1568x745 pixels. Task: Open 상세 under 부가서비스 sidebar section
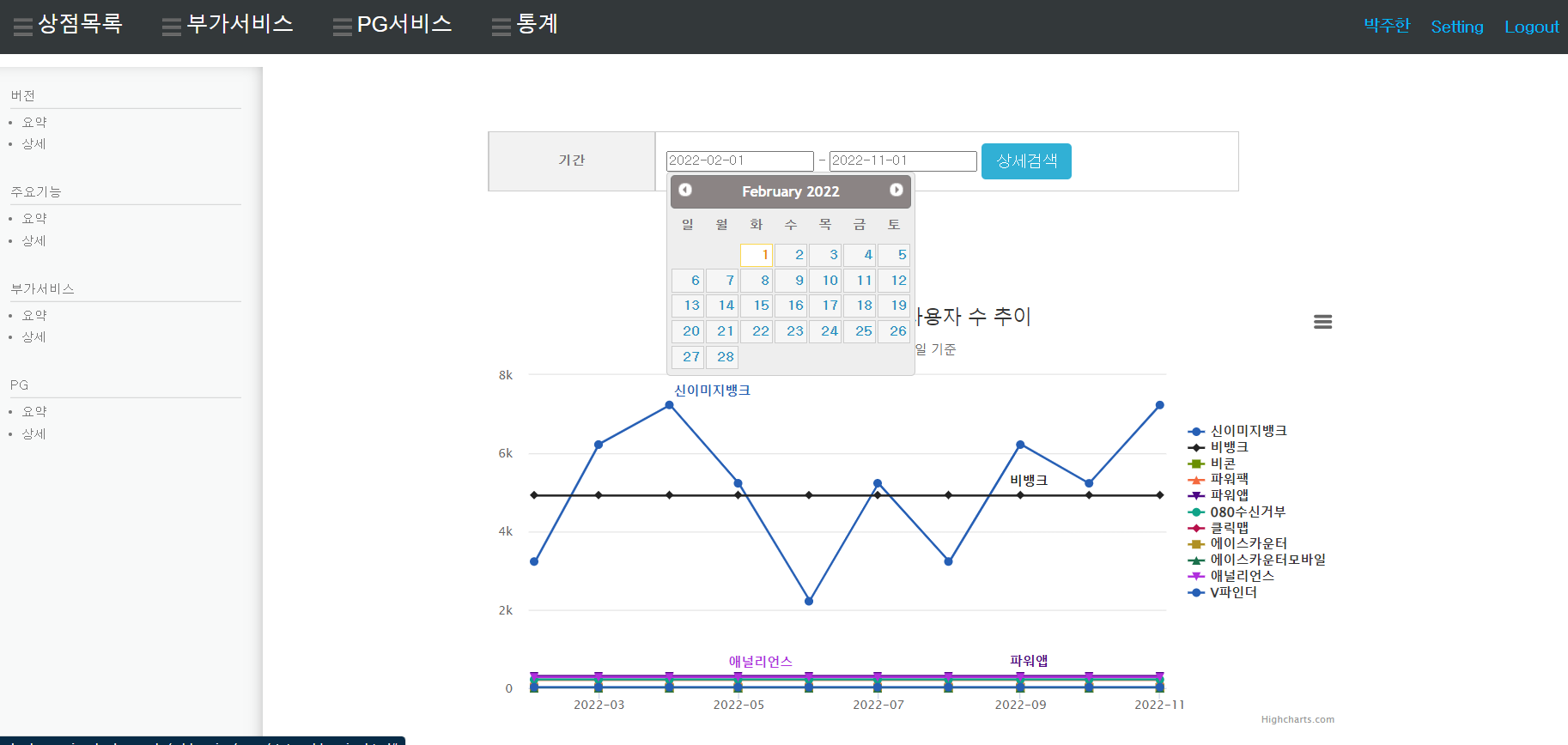[34, 337]
